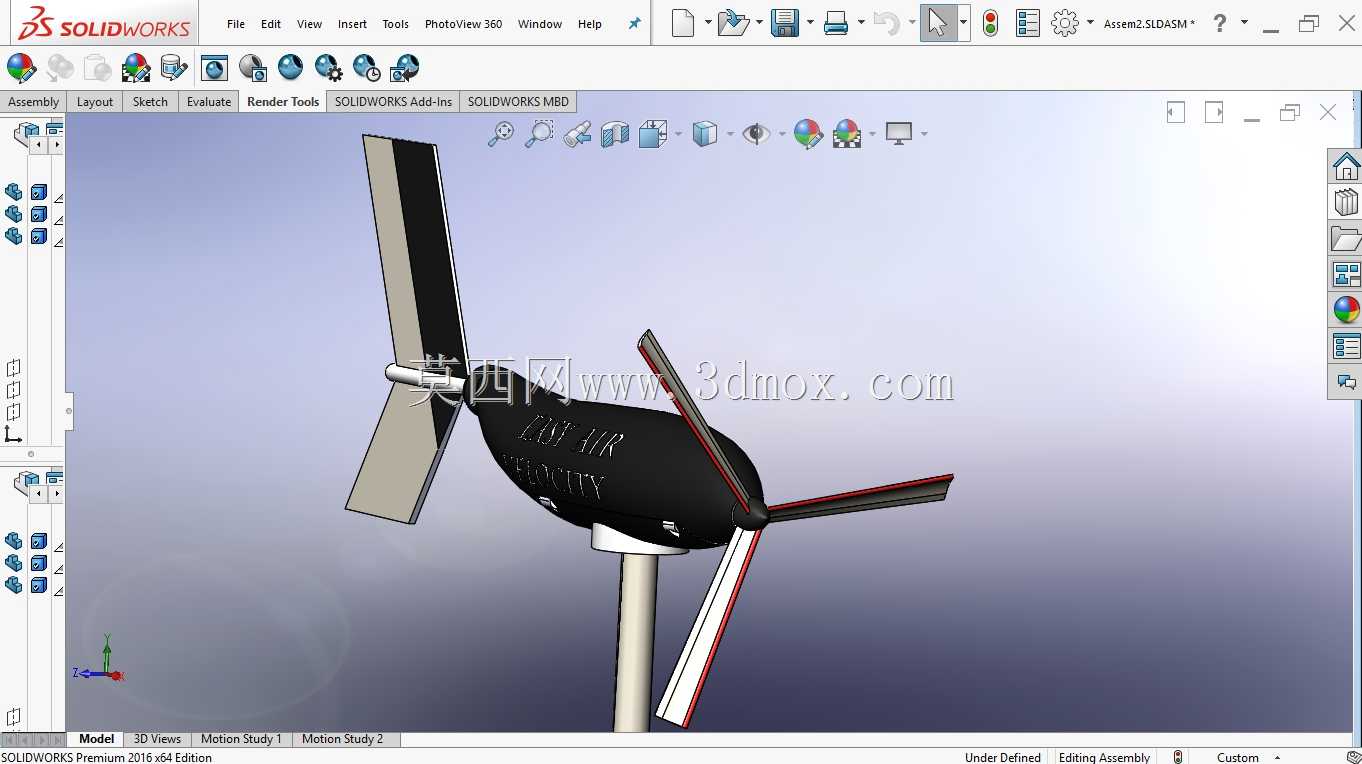Toggle the Section View tool

(x=615, y=133)
